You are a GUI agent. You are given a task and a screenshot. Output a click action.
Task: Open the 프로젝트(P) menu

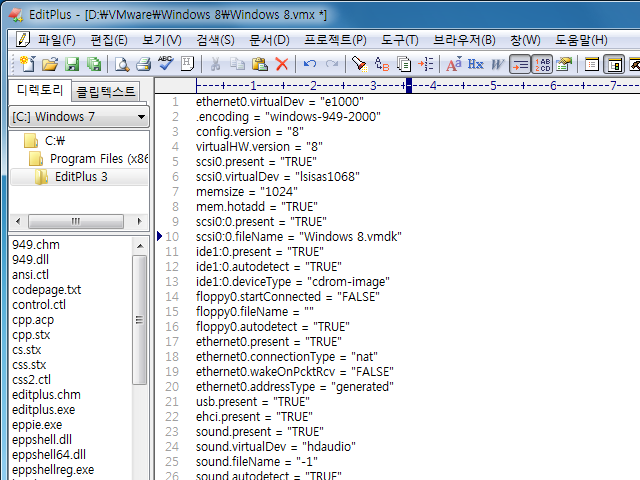point(335,40)
